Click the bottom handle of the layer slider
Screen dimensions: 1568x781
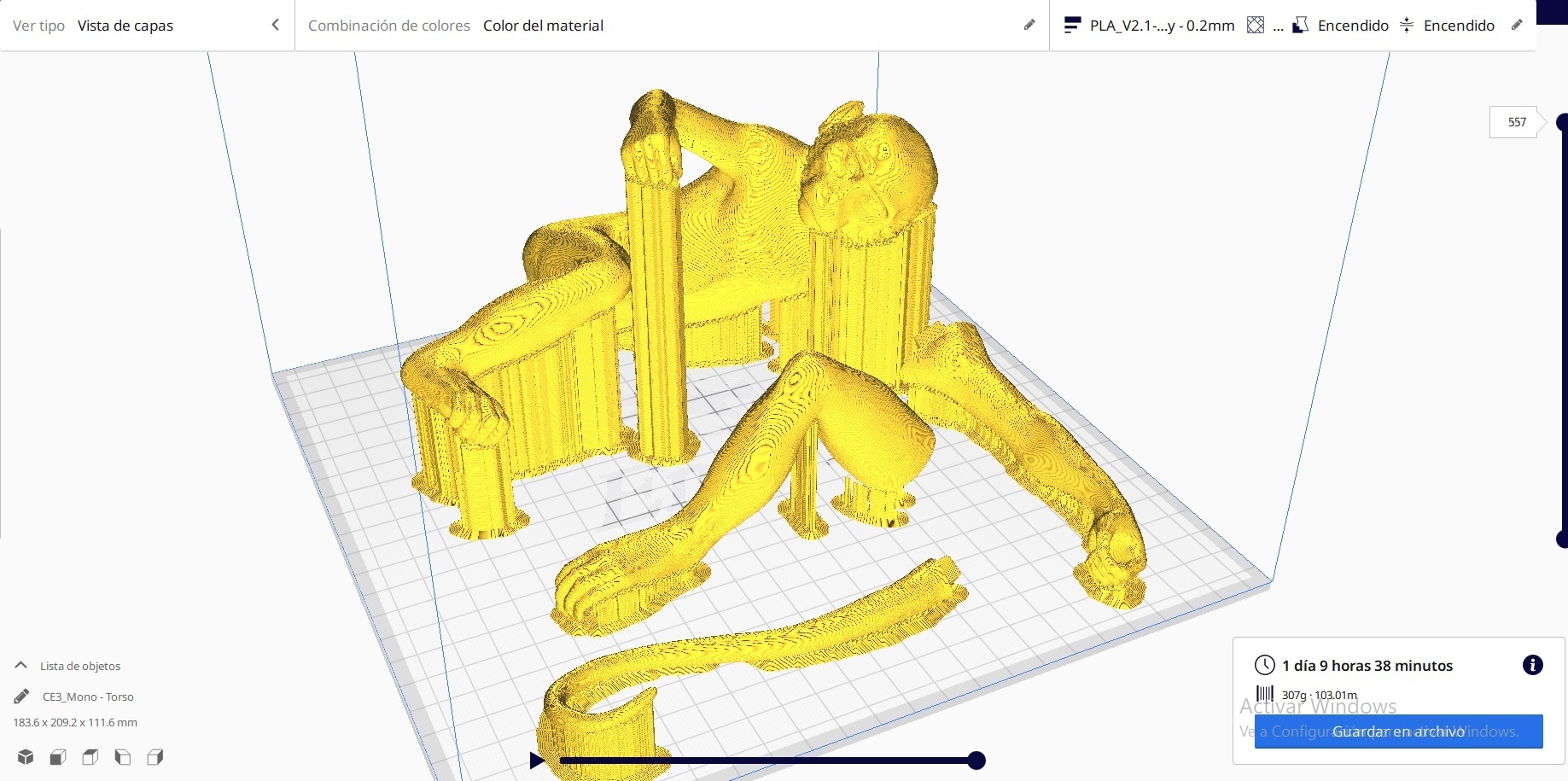click(1562, 539)
